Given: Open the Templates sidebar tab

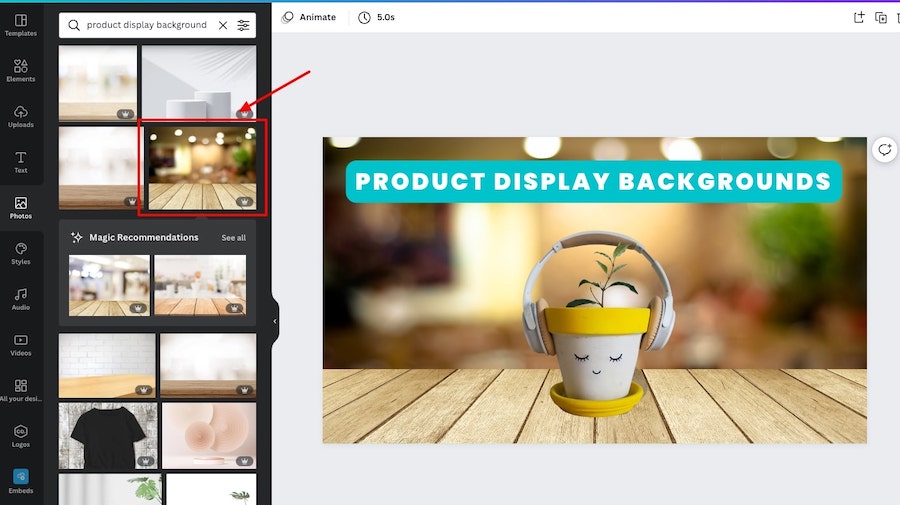Looking at the screenshot, I should pyautogui.click(x=21, y=25).
